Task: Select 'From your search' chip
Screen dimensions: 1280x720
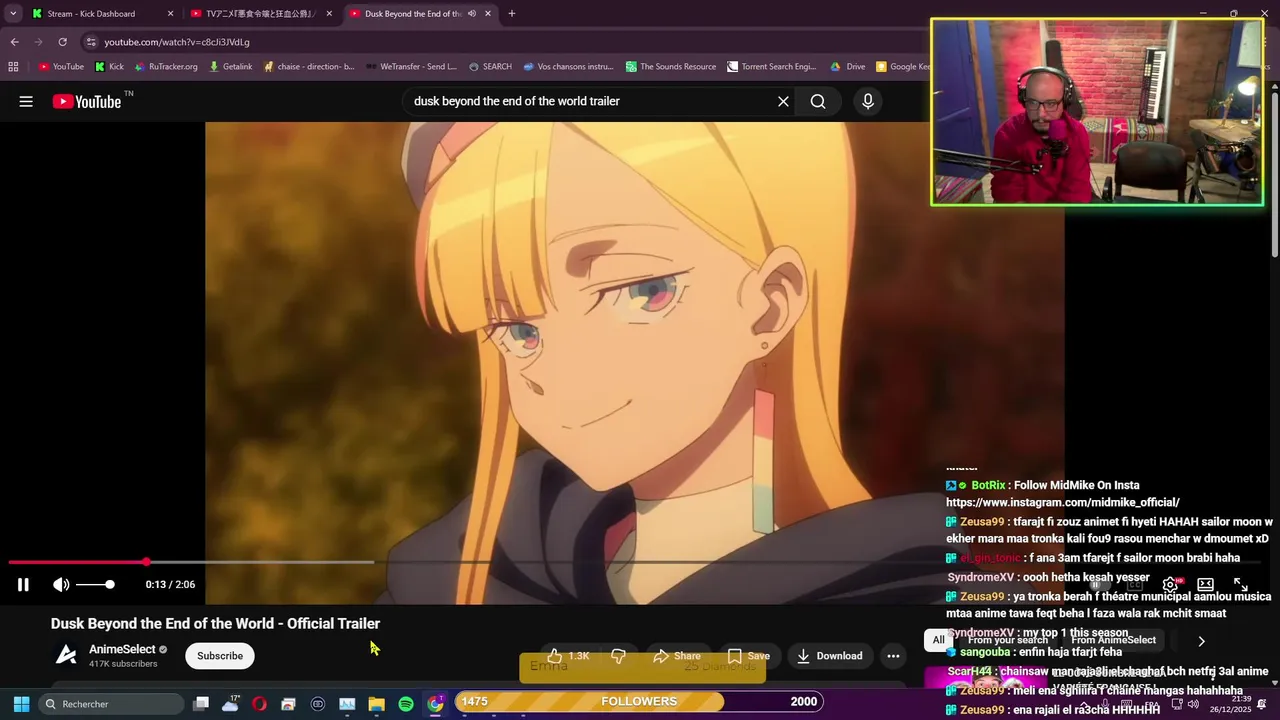Action: click(1007, 640)
